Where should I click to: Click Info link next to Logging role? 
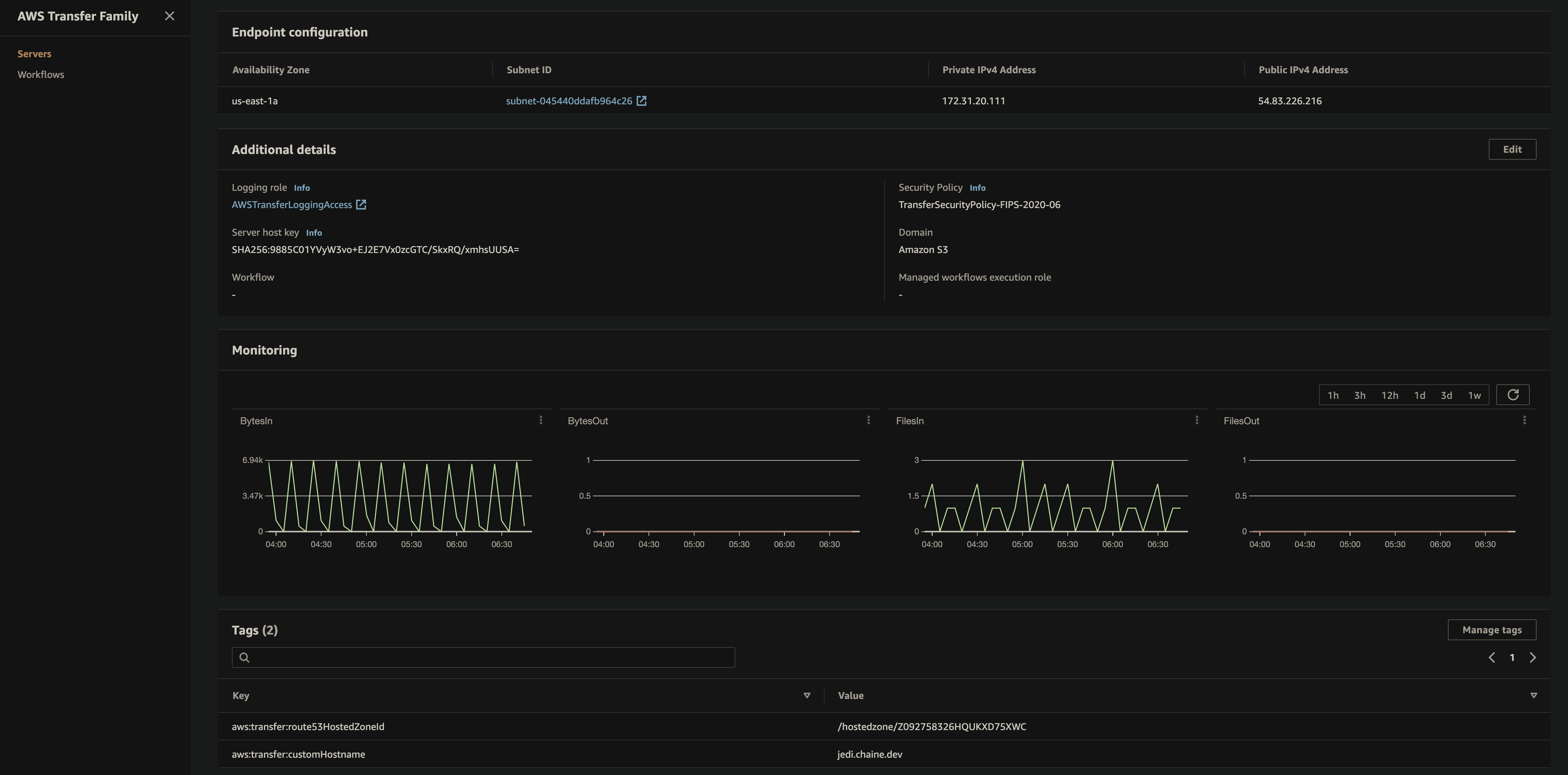(302, 188)
